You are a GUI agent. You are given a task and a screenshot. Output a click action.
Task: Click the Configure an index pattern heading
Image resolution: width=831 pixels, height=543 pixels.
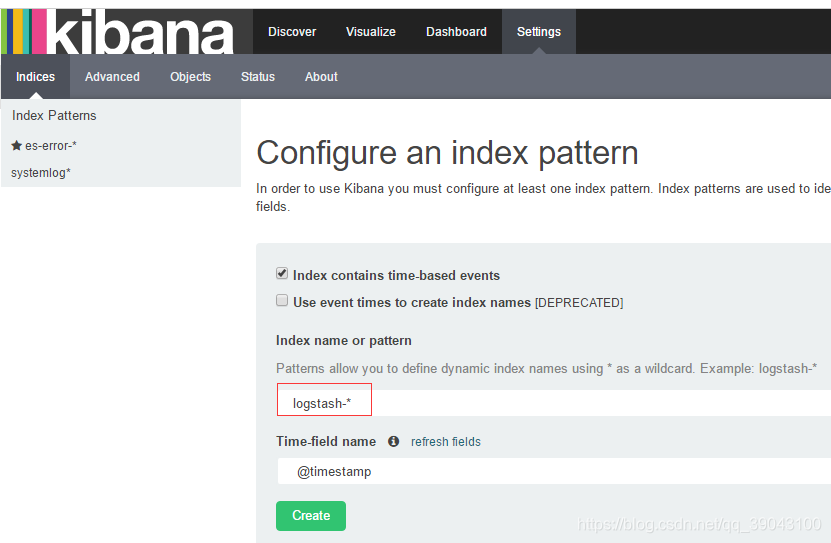coord(447,153)
